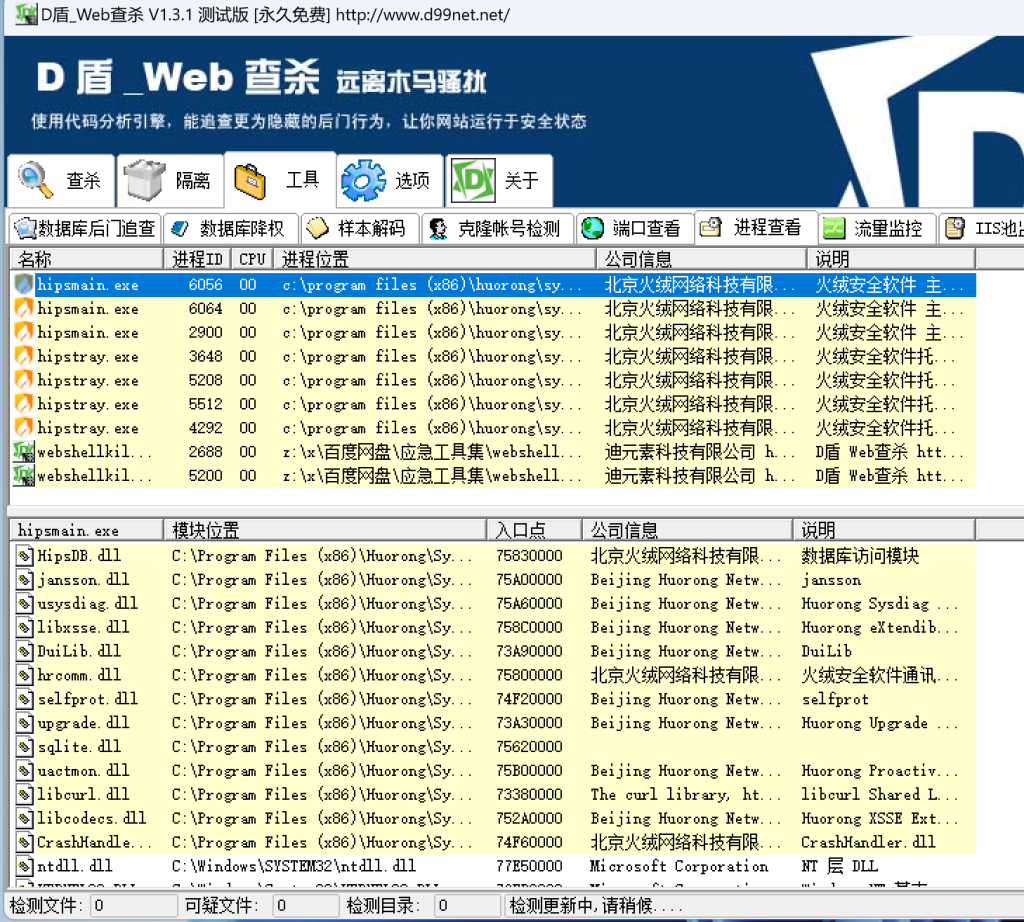
Task: Click file icon of sqlite.dll
Action: [24, 747]
